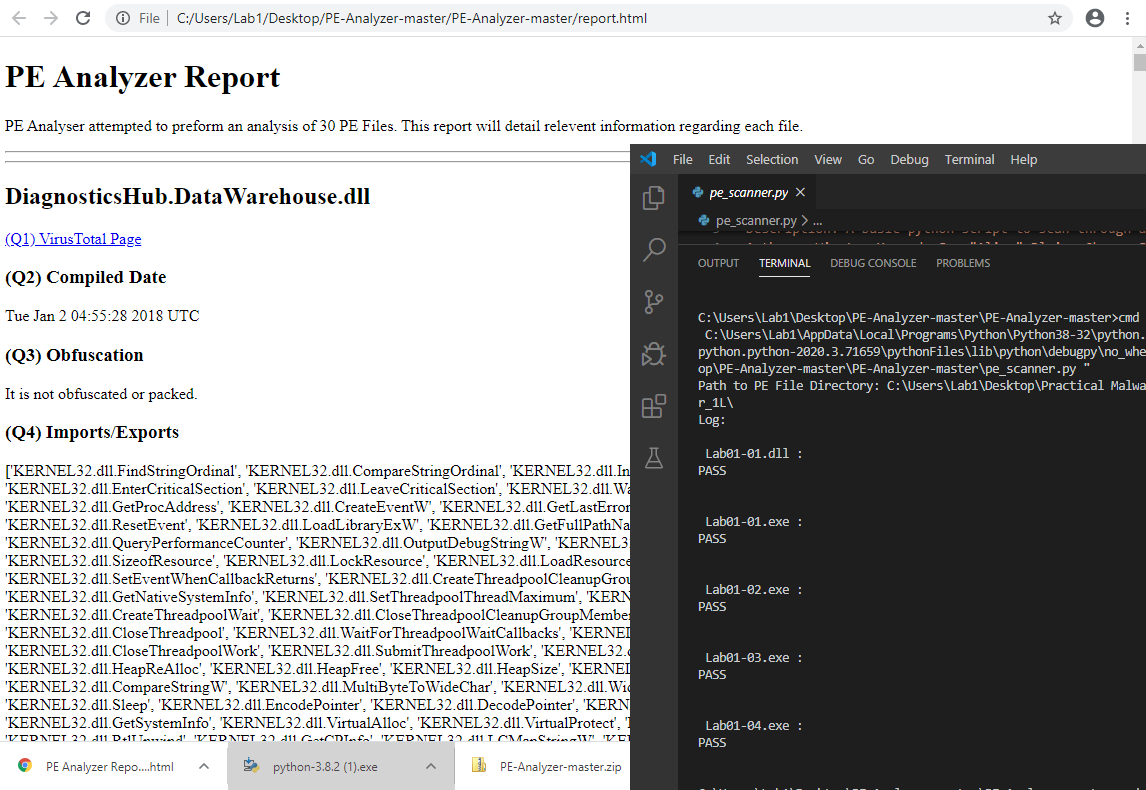Switch to the DEBUG CONSOLE panel tab

873,263
